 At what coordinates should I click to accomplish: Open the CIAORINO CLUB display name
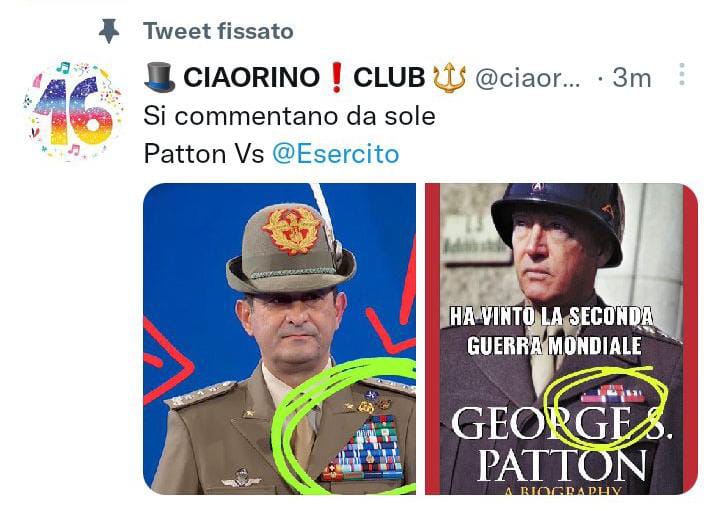(x=305, y=77)
